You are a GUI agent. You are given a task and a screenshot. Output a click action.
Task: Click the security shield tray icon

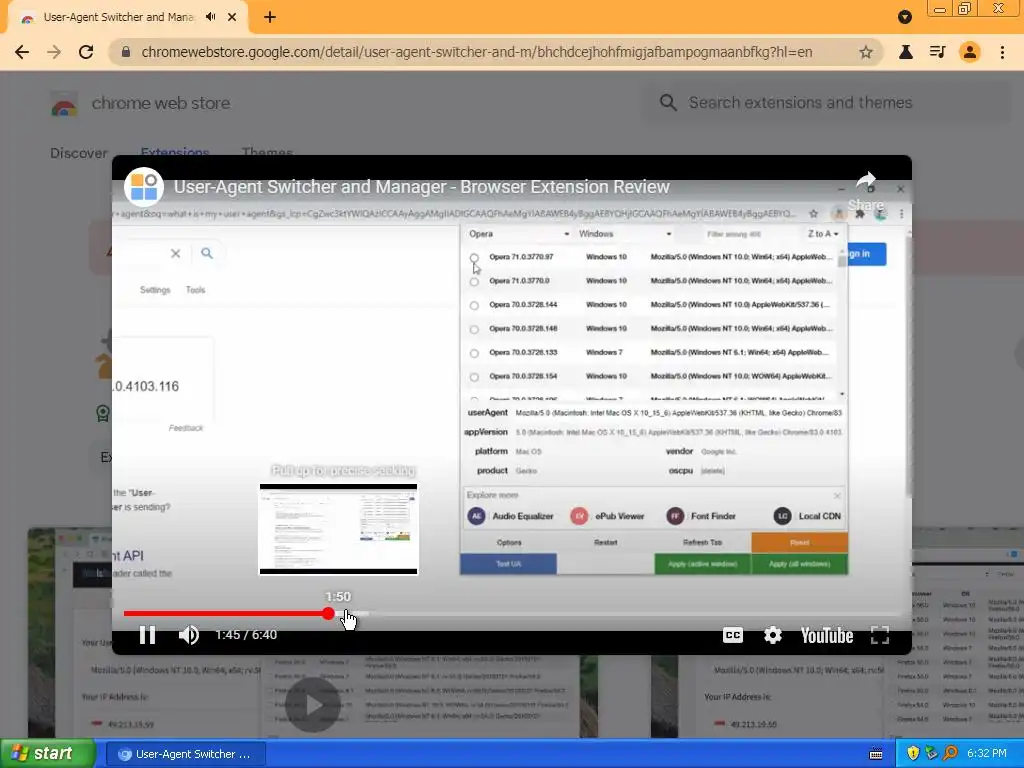tap(913, 754)
